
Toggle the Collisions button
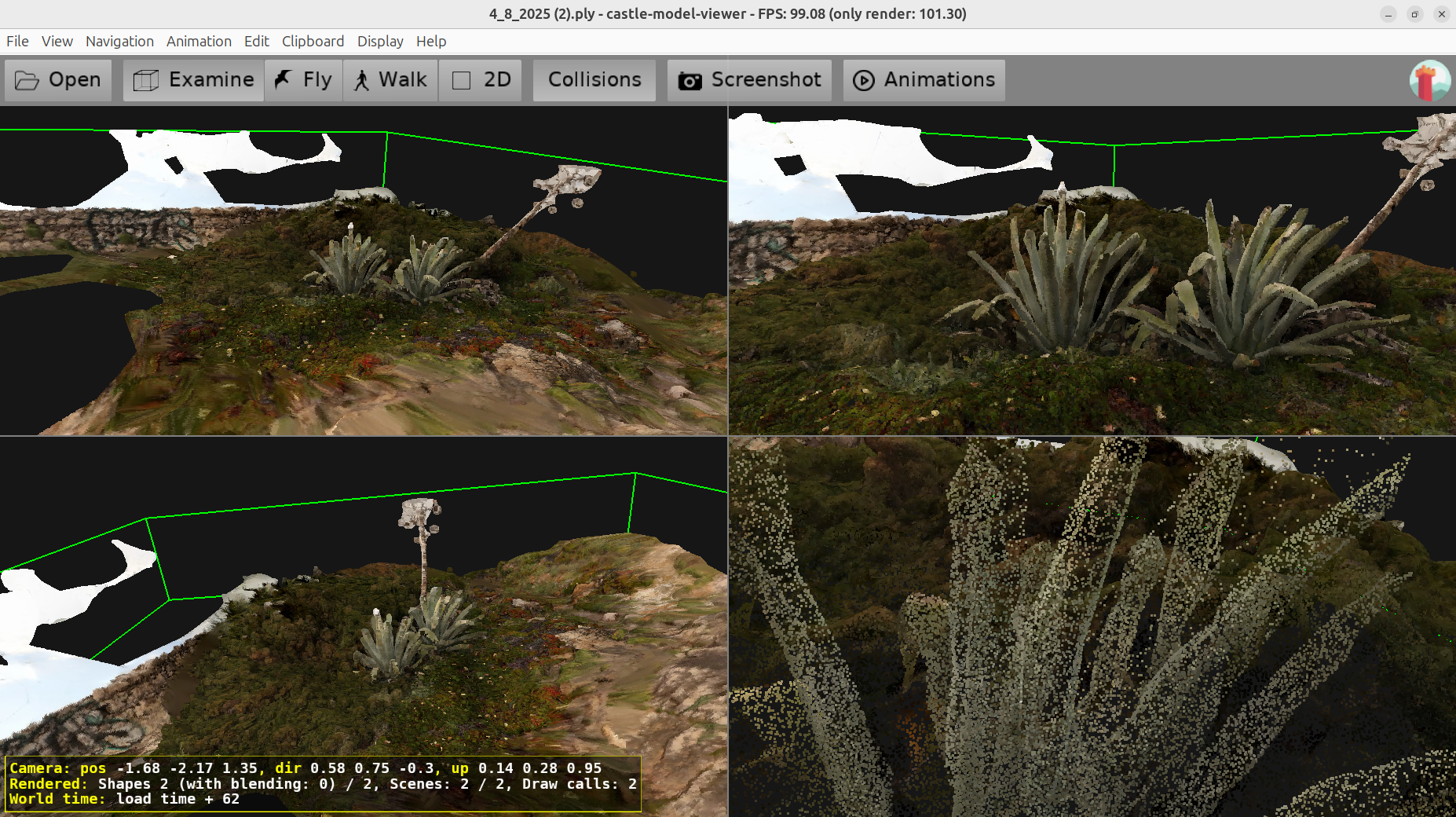594,80
